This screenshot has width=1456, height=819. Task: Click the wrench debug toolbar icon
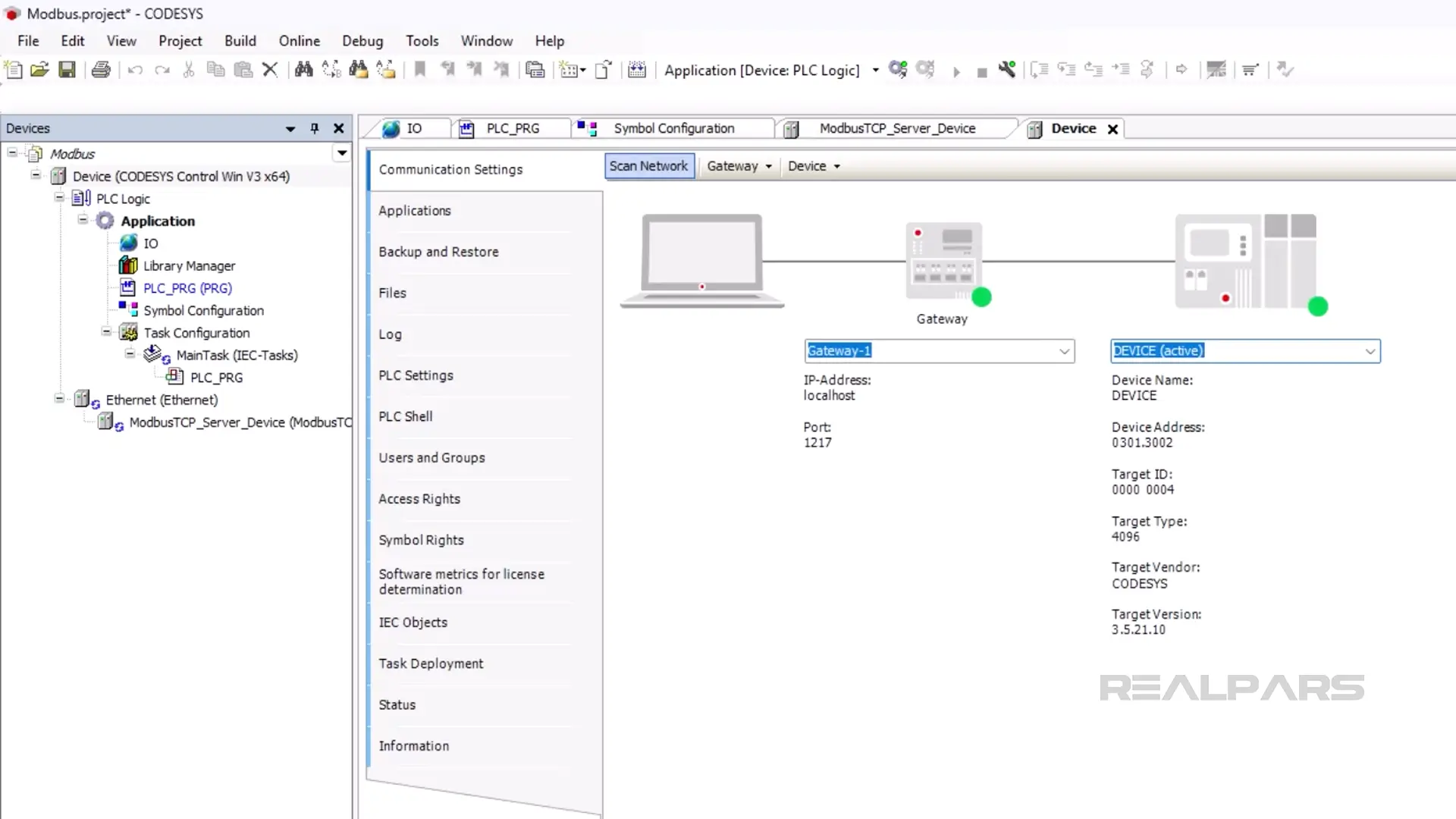coord(1007,70)
